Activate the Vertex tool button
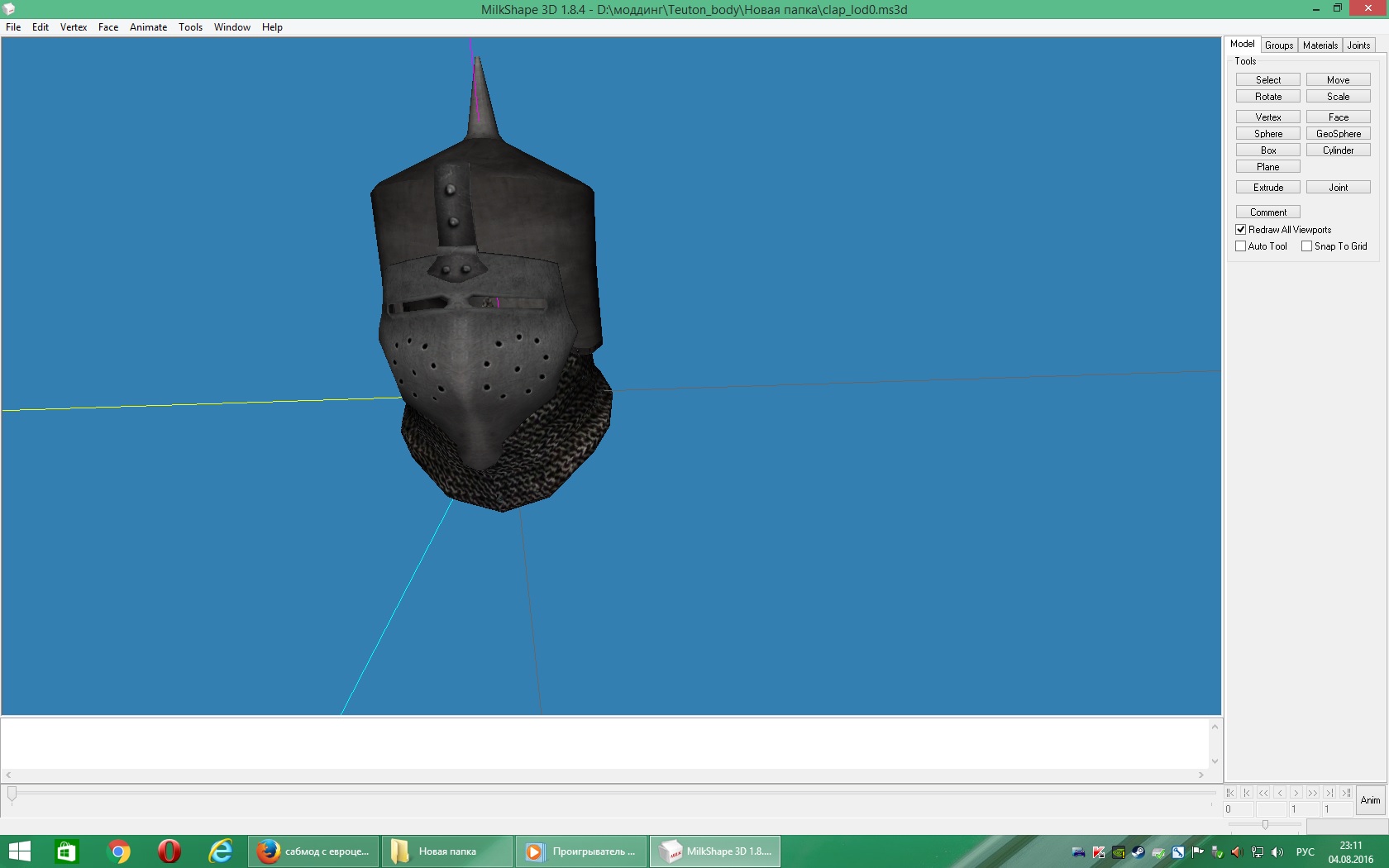 click(x=1268, y=117)
